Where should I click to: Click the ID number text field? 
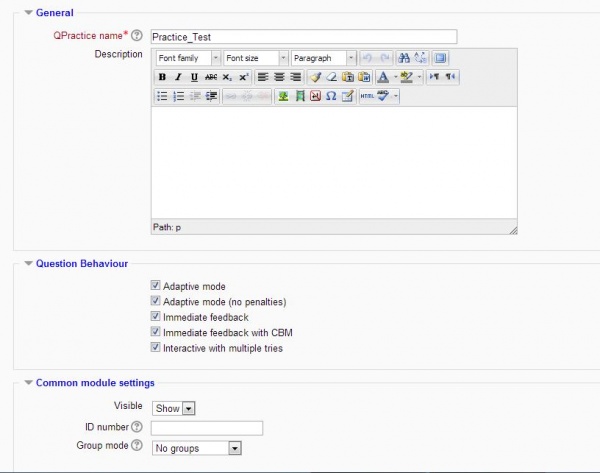point(207,428)
